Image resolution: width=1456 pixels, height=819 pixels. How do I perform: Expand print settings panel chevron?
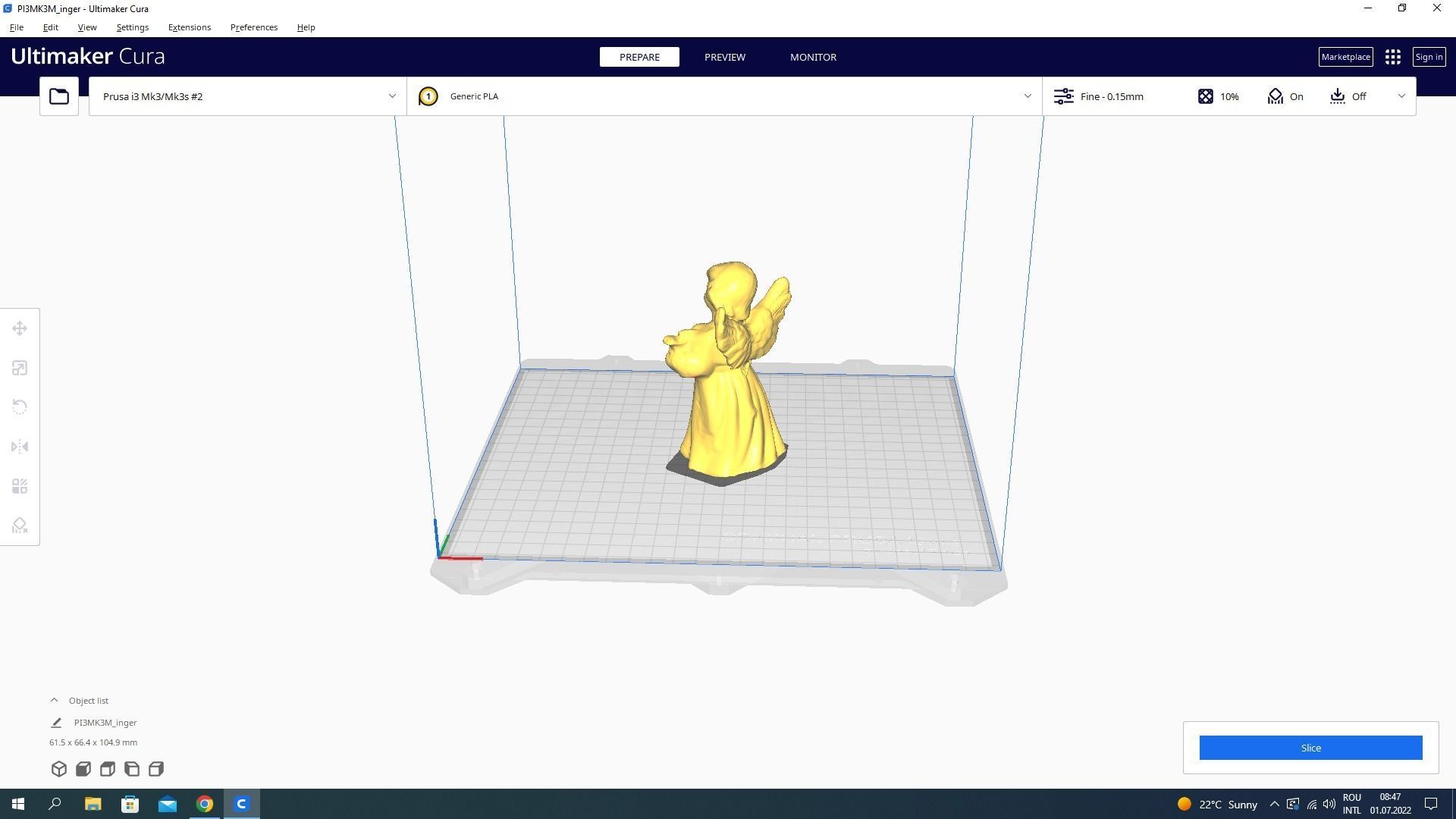point(1401,96)
